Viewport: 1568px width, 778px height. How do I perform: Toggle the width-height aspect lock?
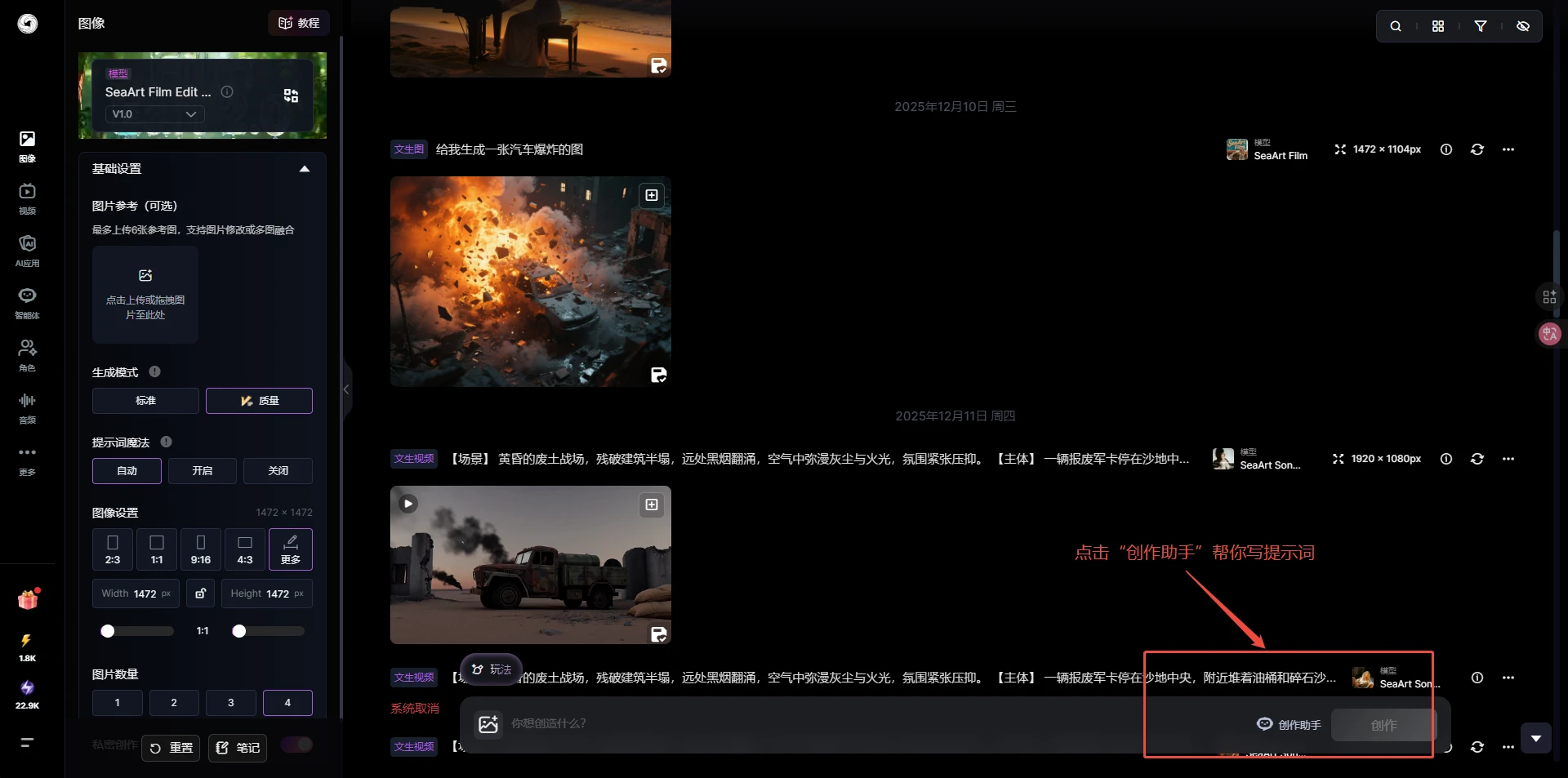(x=200, y=594)
